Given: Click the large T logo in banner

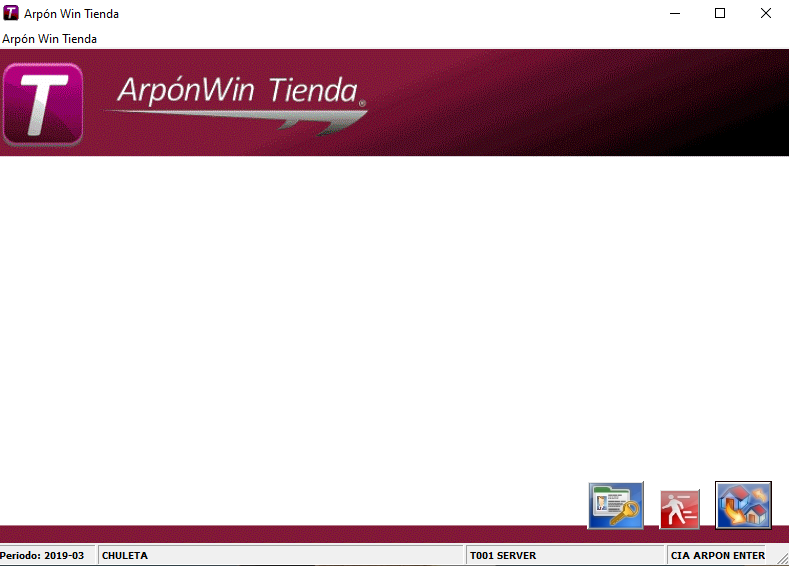Looking at the screenshot, I should click(43, 104).
